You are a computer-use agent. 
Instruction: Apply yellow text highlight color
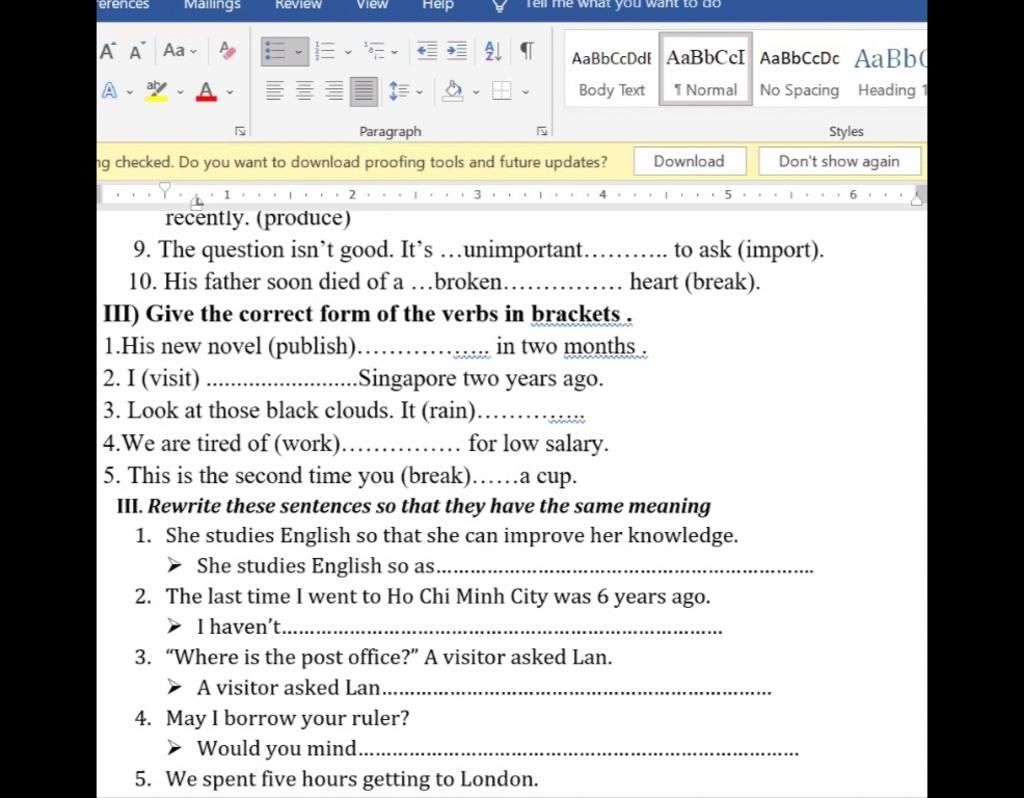(156, 91)
